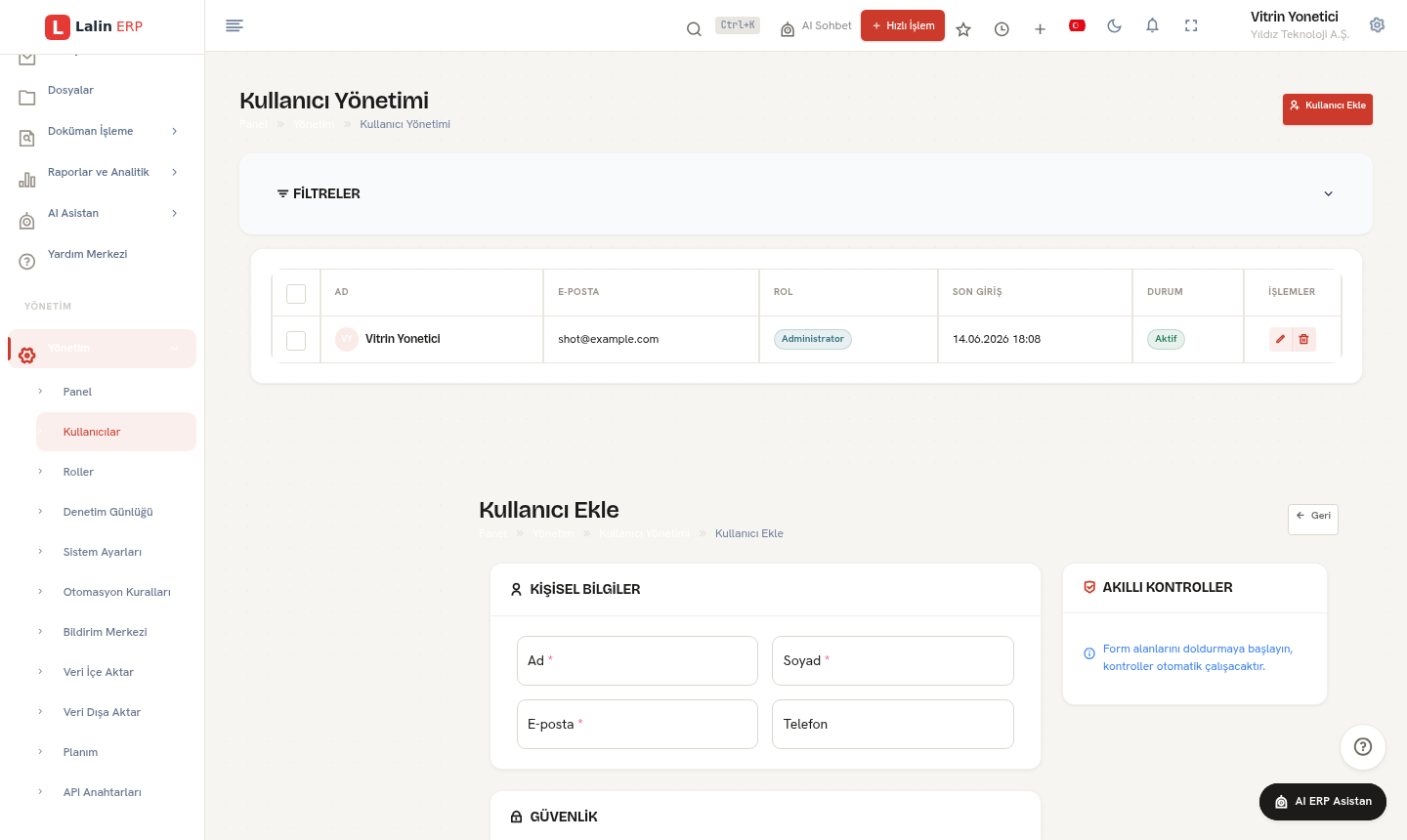
Task: Click the Lalin ERP logo
Action: click(94, 26)
